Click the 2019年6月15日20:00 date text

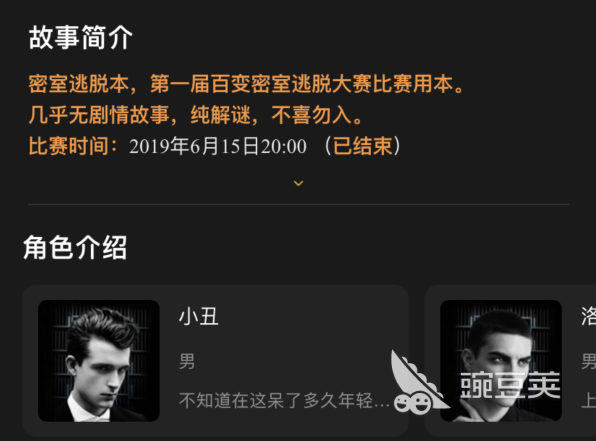point(218,146)
